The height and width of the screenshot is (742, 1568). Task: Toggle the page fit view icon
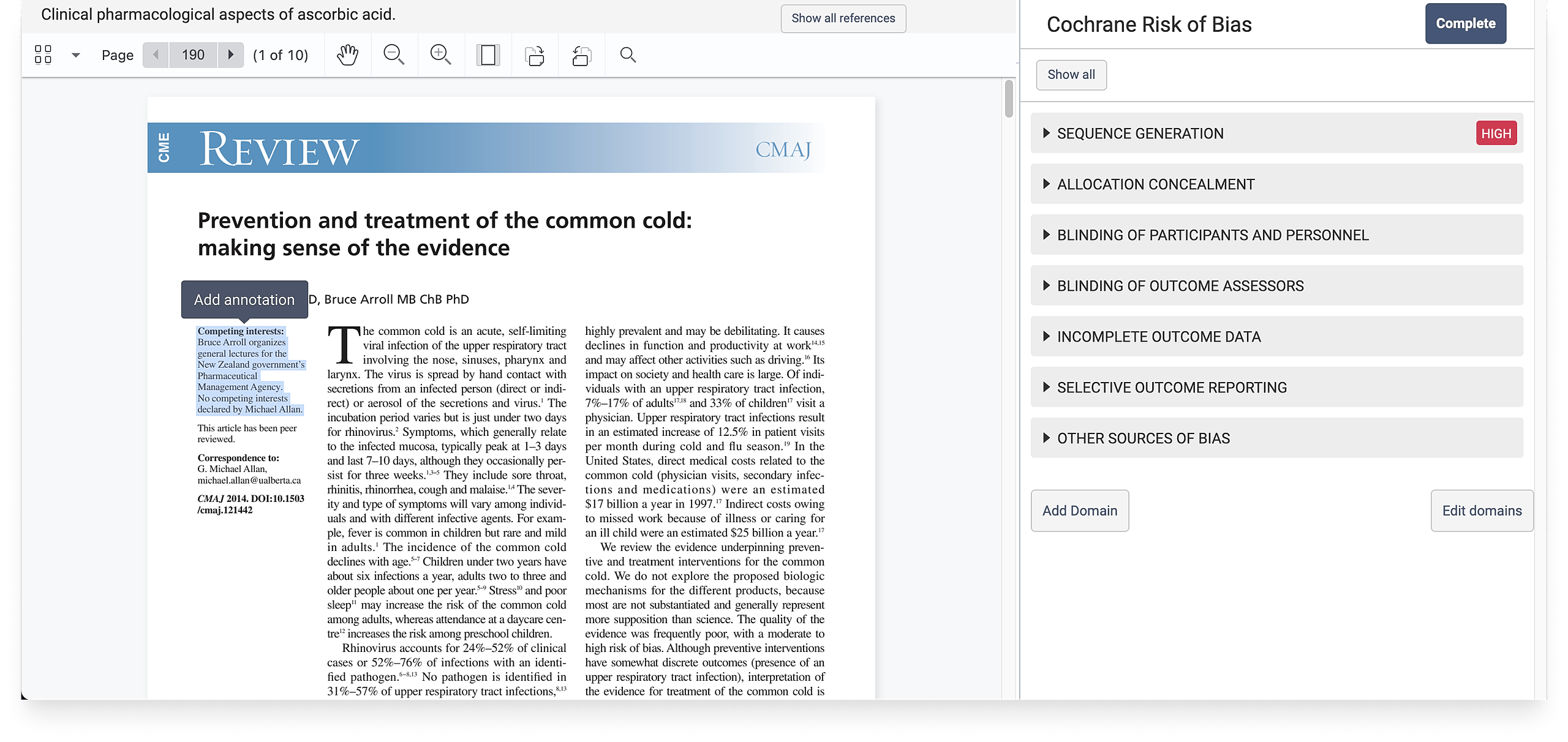pyautogui.click(x=488, y=54)
